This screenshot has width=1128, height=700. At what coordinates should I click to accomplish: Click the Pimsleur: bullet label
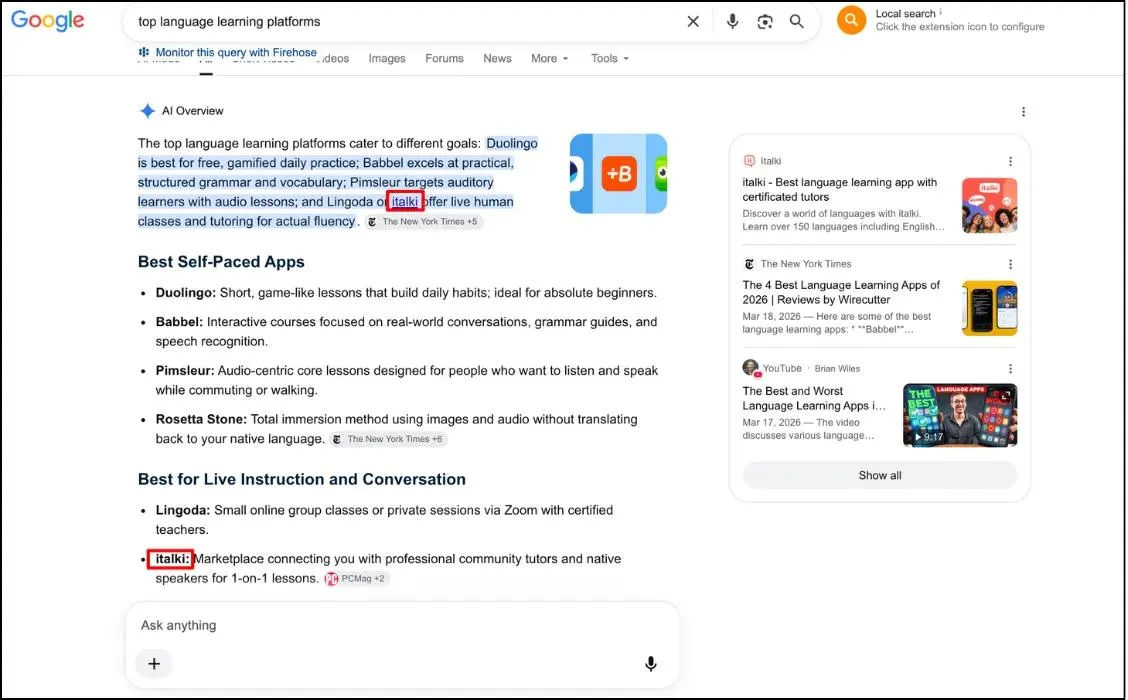pos(185,371)
